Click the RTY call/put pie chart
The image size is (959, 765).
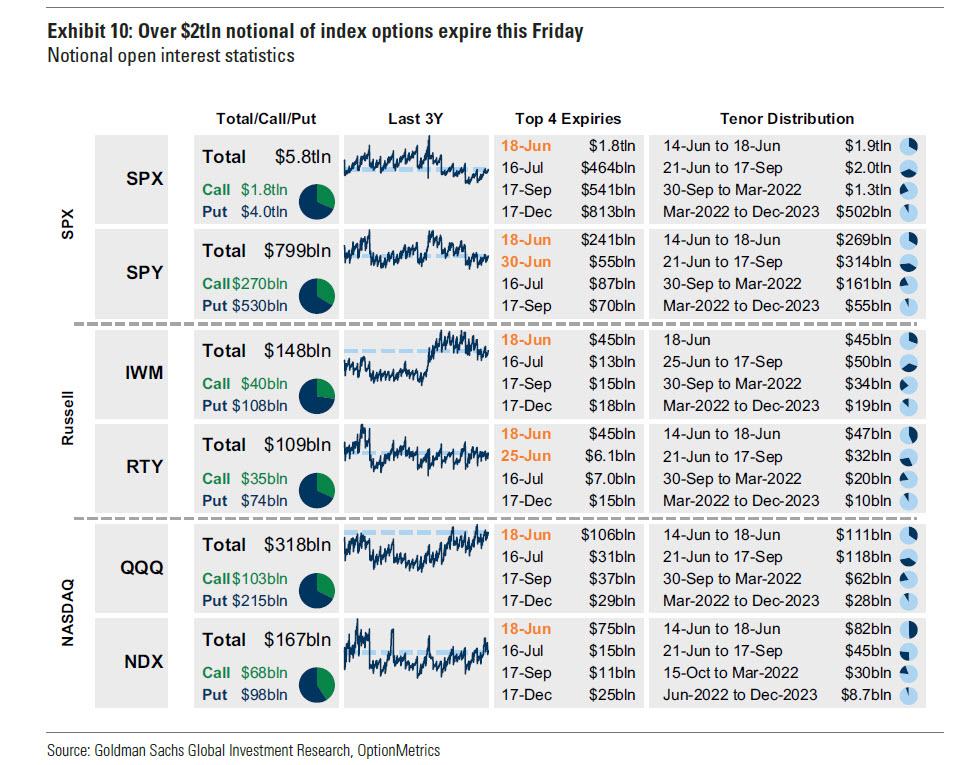[316, 489]
